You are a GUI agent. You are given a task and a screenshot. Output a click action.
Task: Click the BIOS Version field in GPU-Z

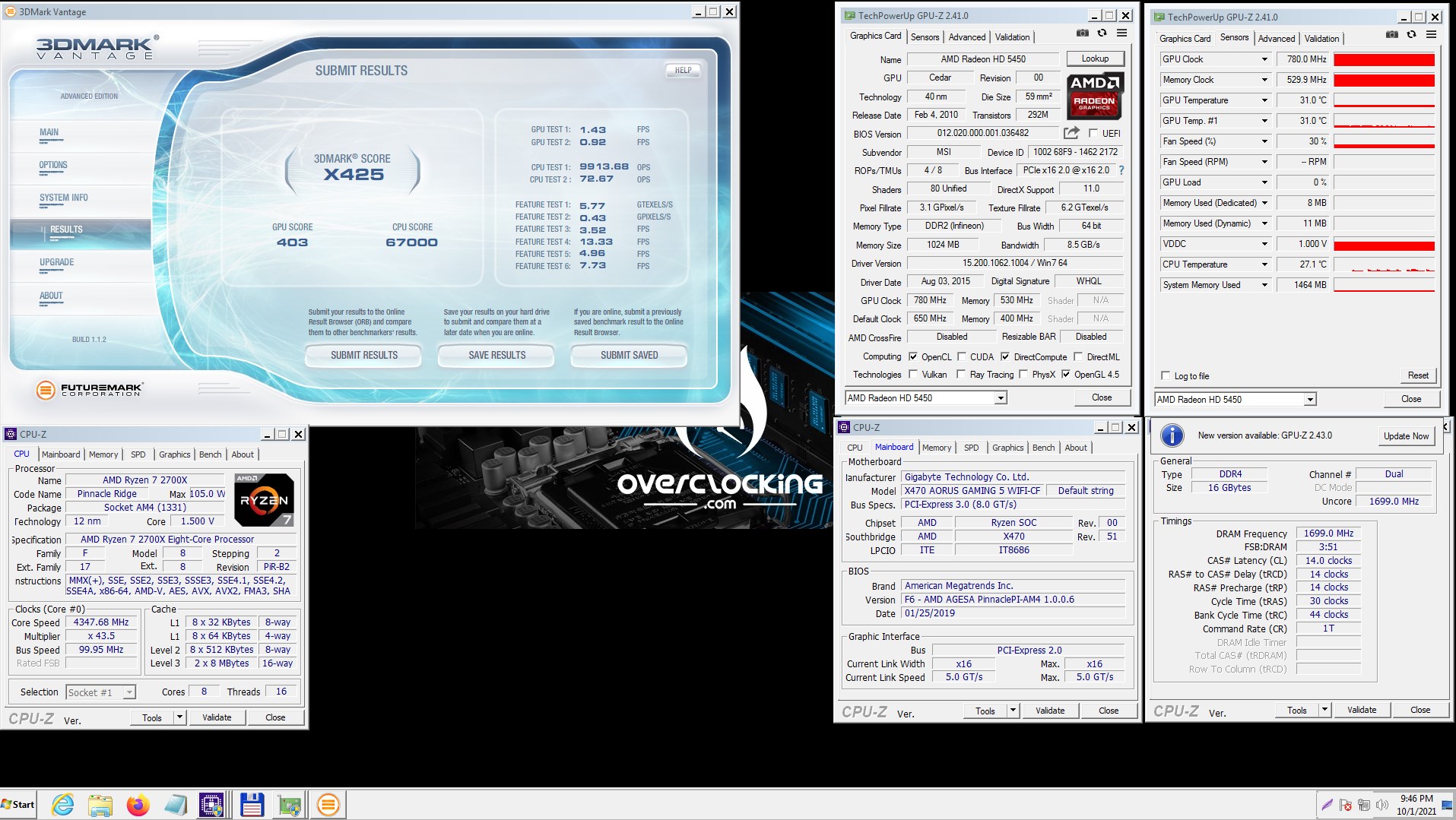(x=982, y=133)
